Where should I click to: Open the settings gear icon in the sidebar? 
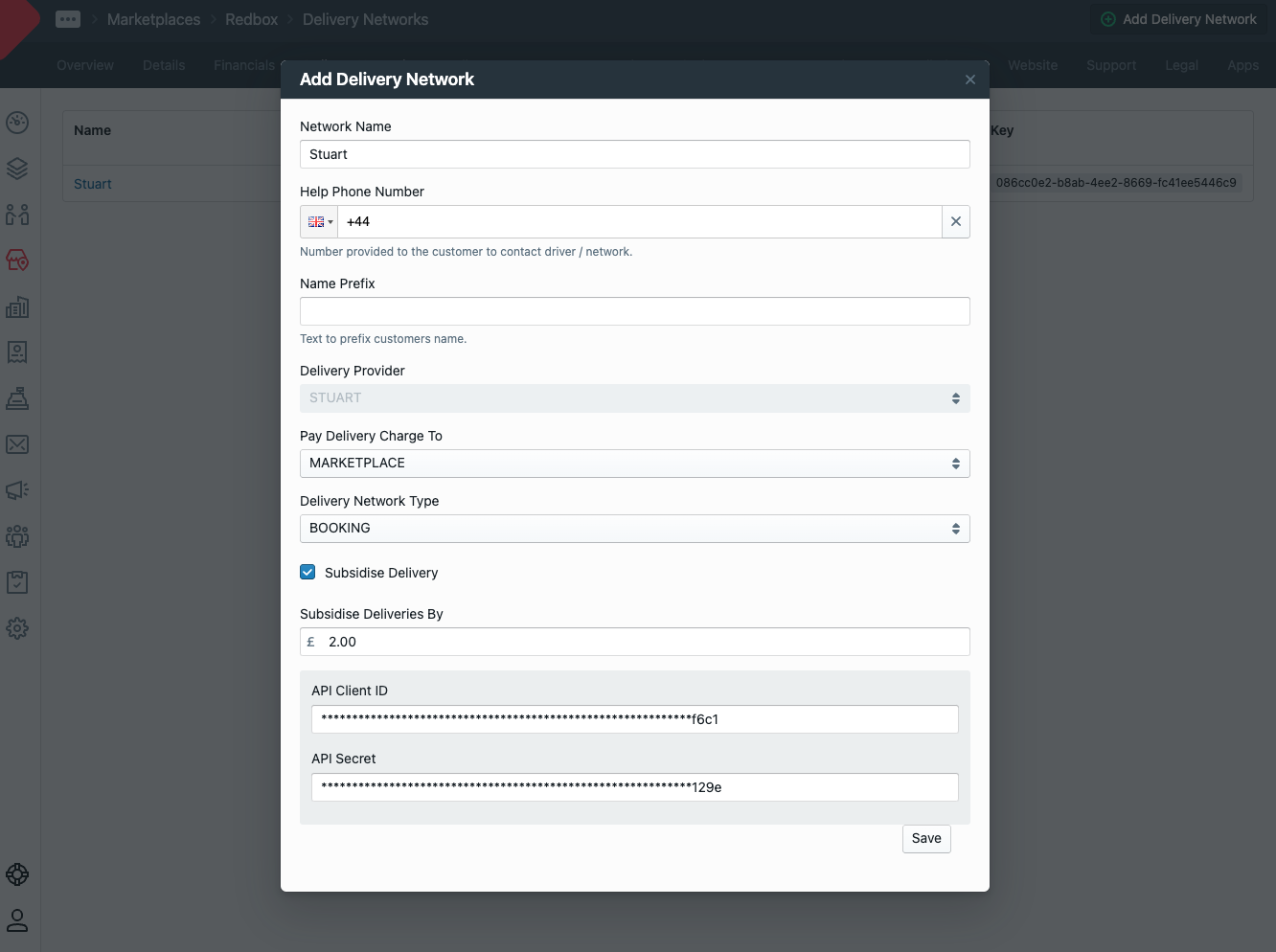17,628
